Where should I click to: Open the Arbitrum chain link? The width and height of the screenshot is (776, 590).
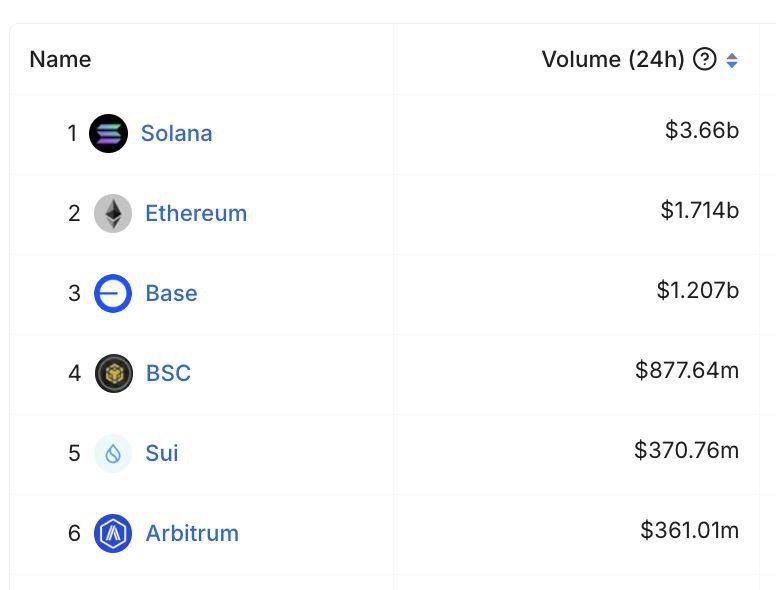pos(192,533)
